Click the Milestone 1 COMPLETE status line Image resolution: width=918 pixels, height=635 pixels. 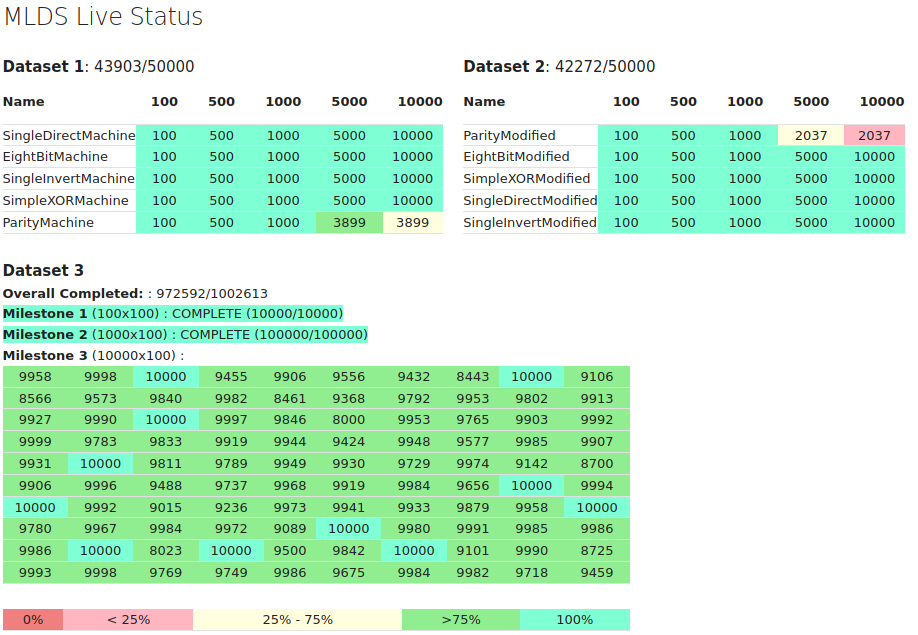coord(173,314)
